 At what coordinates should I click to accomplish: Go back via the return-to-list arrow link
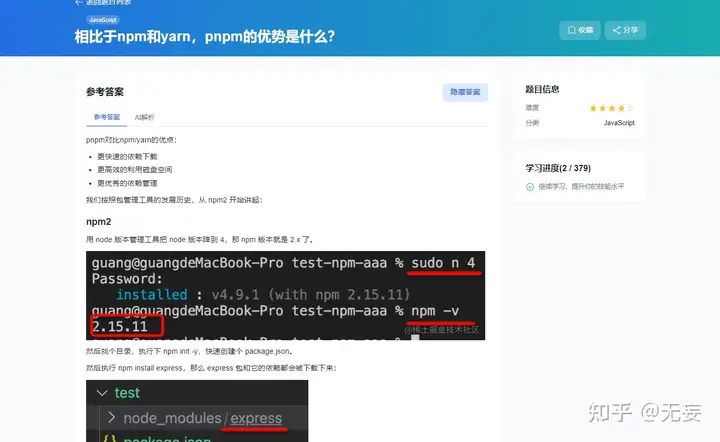coord(103,2)
